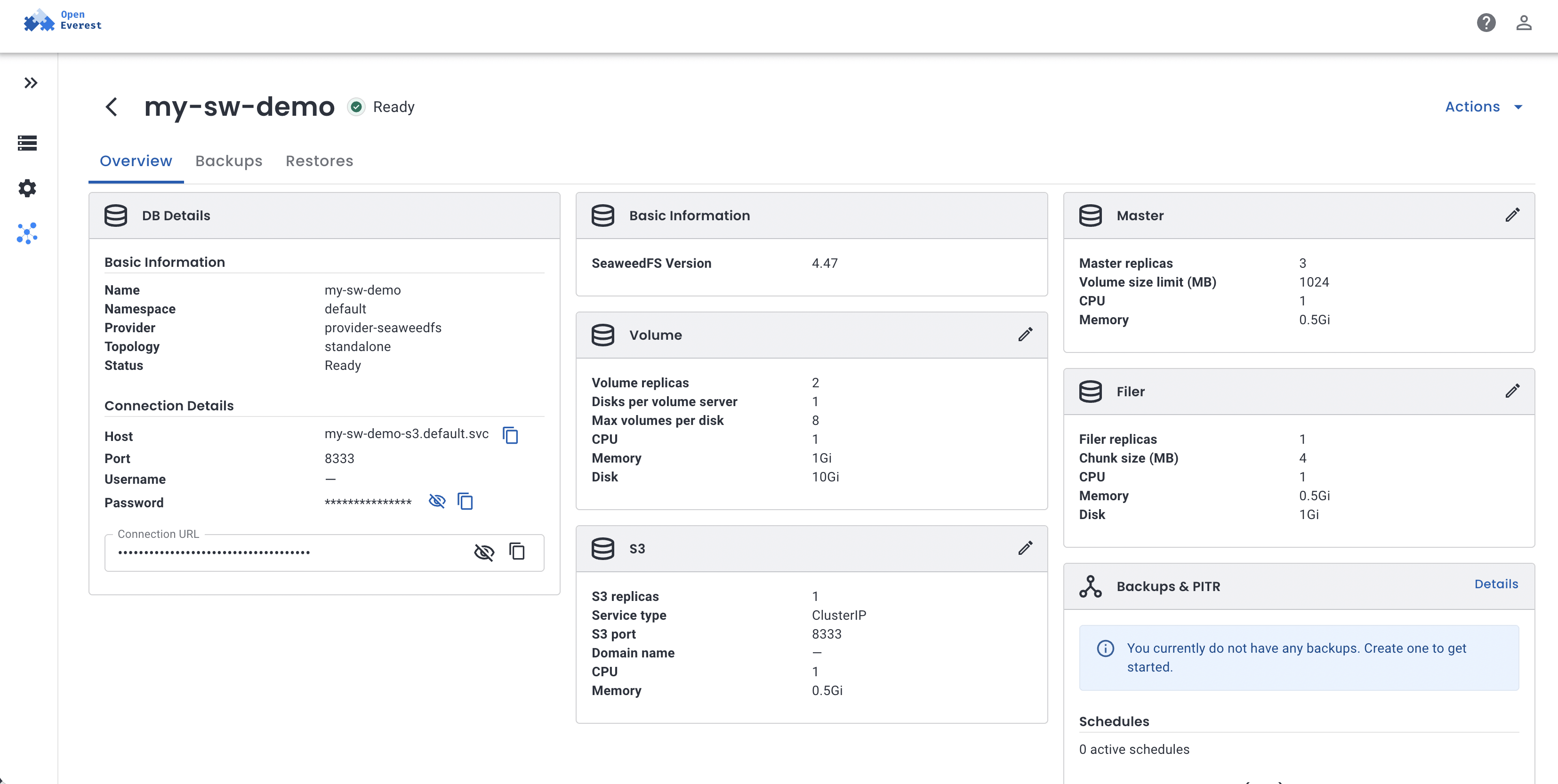This screenshot has height=784, width=1558.
Task: Expand the sidebar with double chevron
Action: point(31,83)
